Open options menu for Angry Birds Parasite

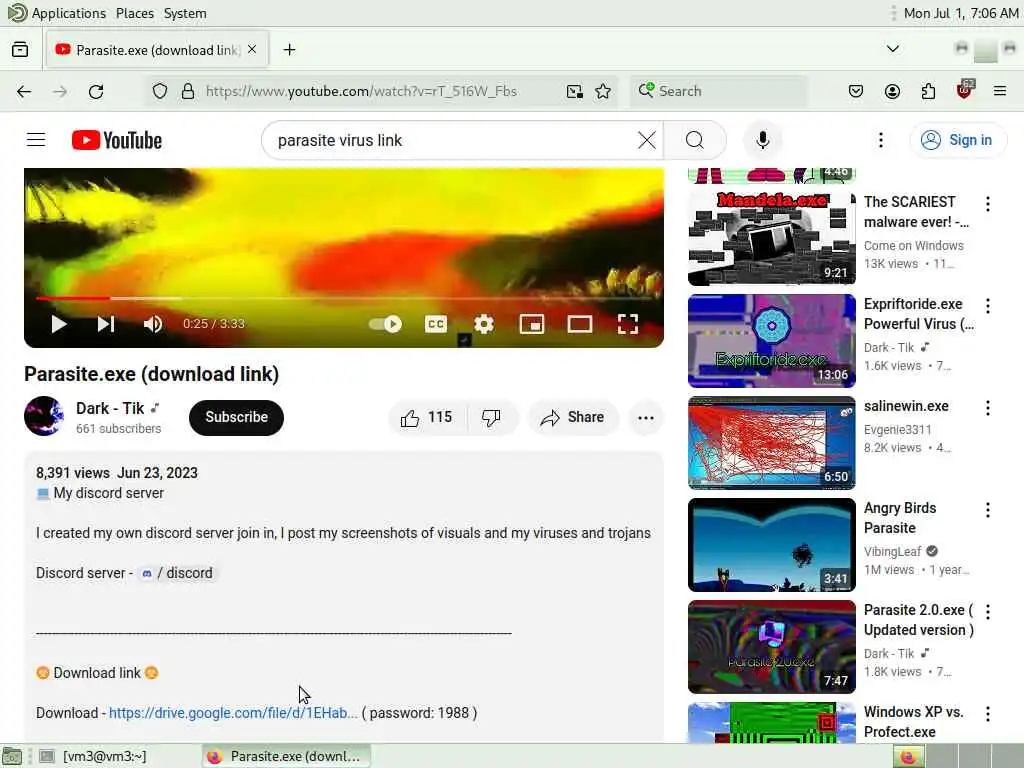click(987, 509)
